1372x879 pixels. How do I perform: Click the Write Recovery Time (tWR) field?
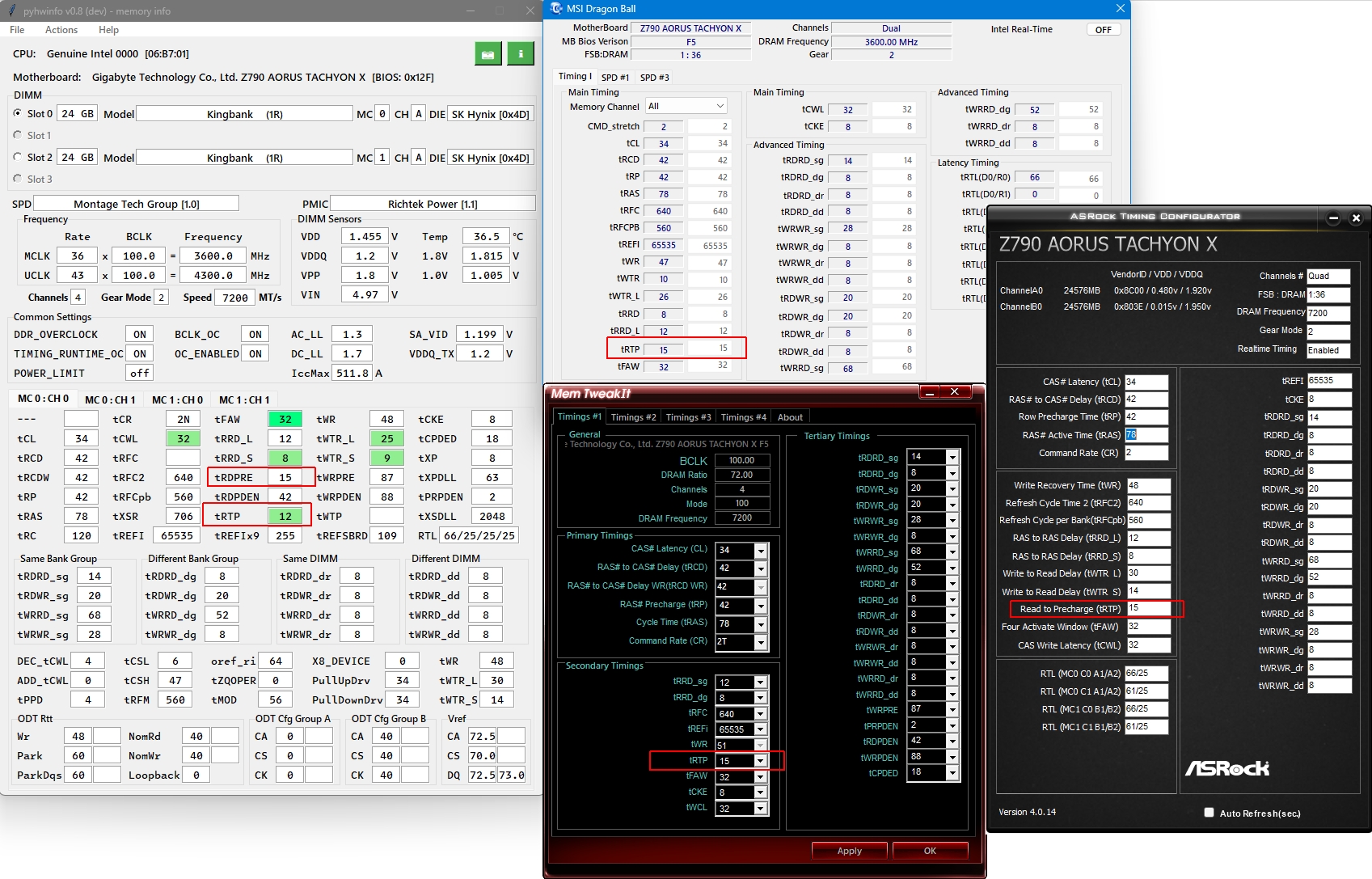pos(1148,486)
